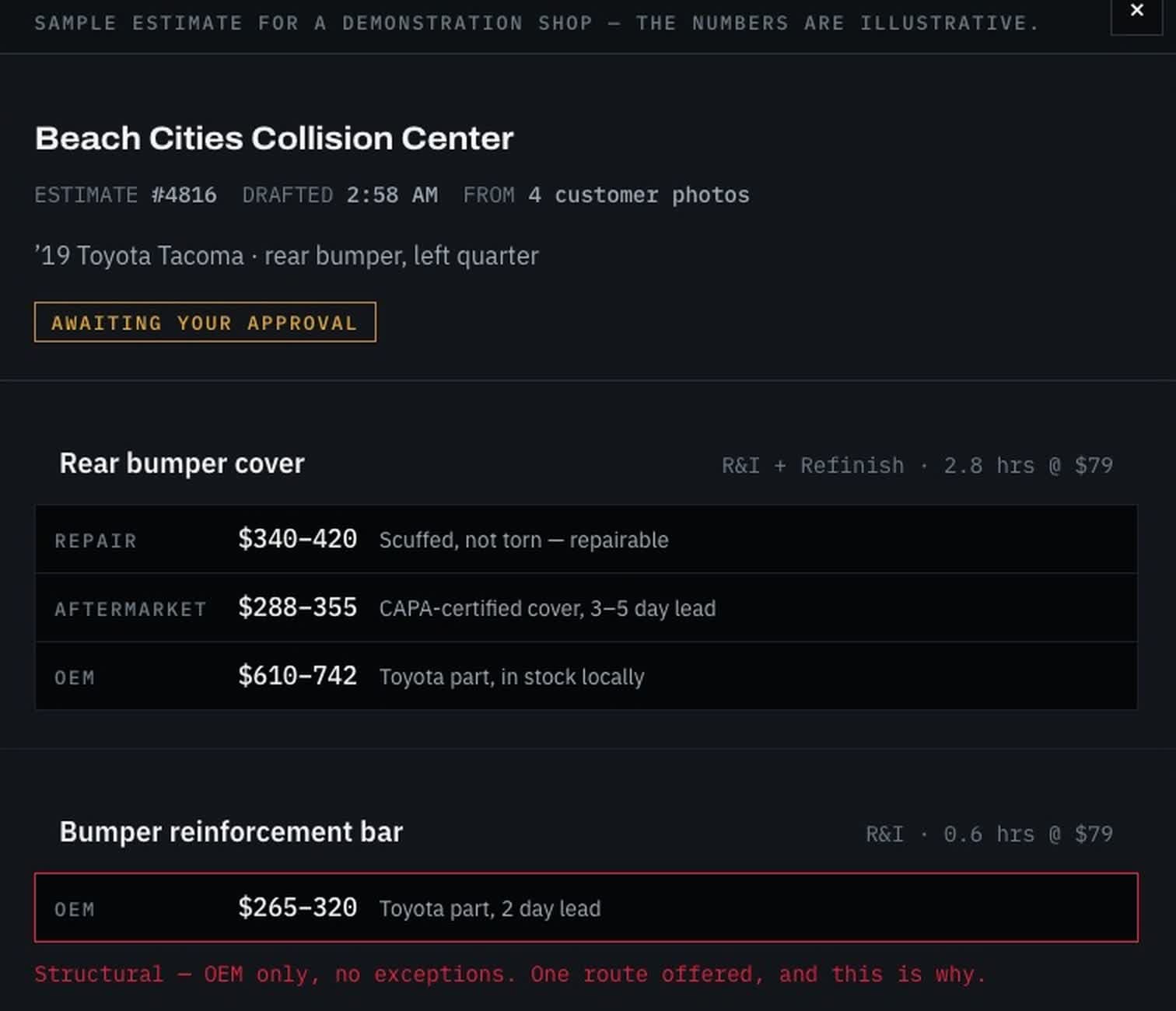
Task: Click estimate number #4816
Action: pos(184,194)
